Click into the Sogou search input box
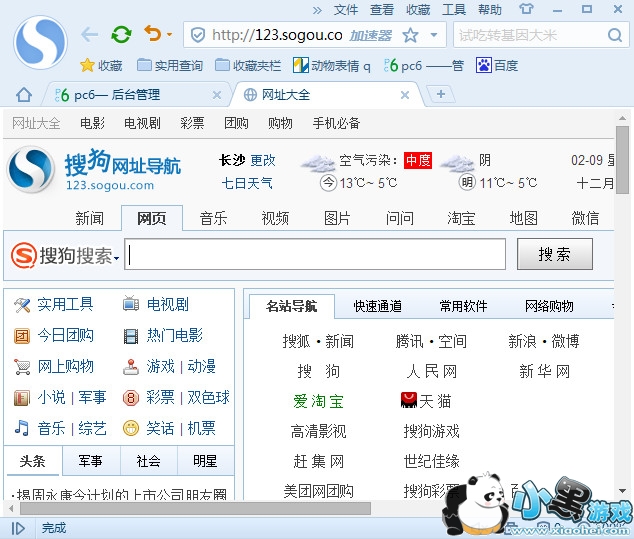Viewport: 634px width, 539px height. click(315, 254)
